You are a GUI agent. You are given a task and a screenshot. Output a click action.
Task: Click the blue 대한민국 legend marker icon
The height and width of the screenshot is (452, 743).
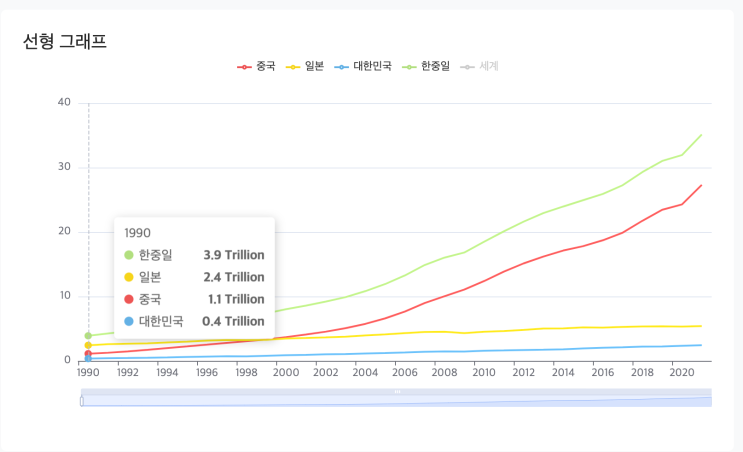point(342,67)
